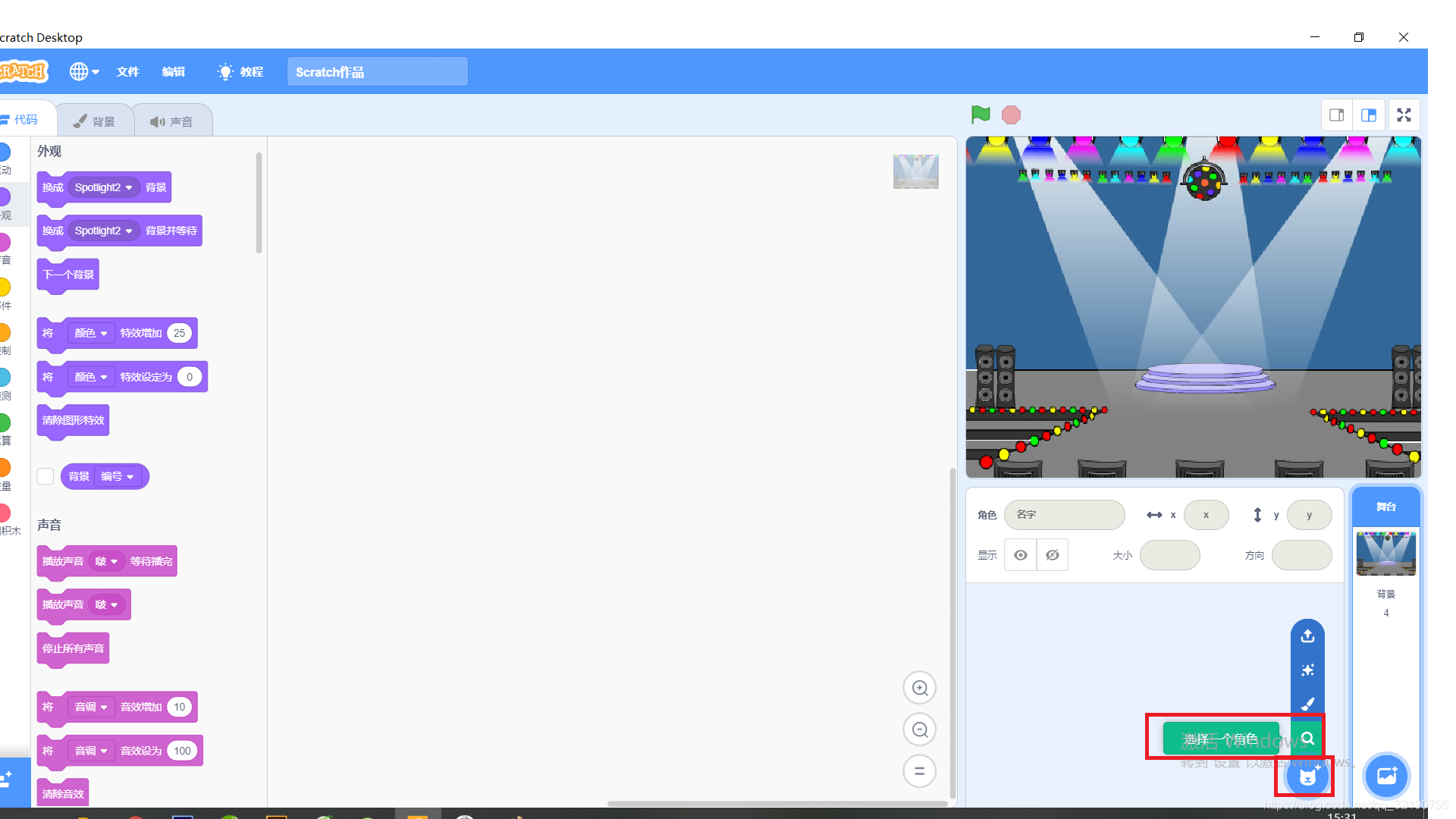
Task: Enter full screen stage mode
Action: coord(1404,115)
